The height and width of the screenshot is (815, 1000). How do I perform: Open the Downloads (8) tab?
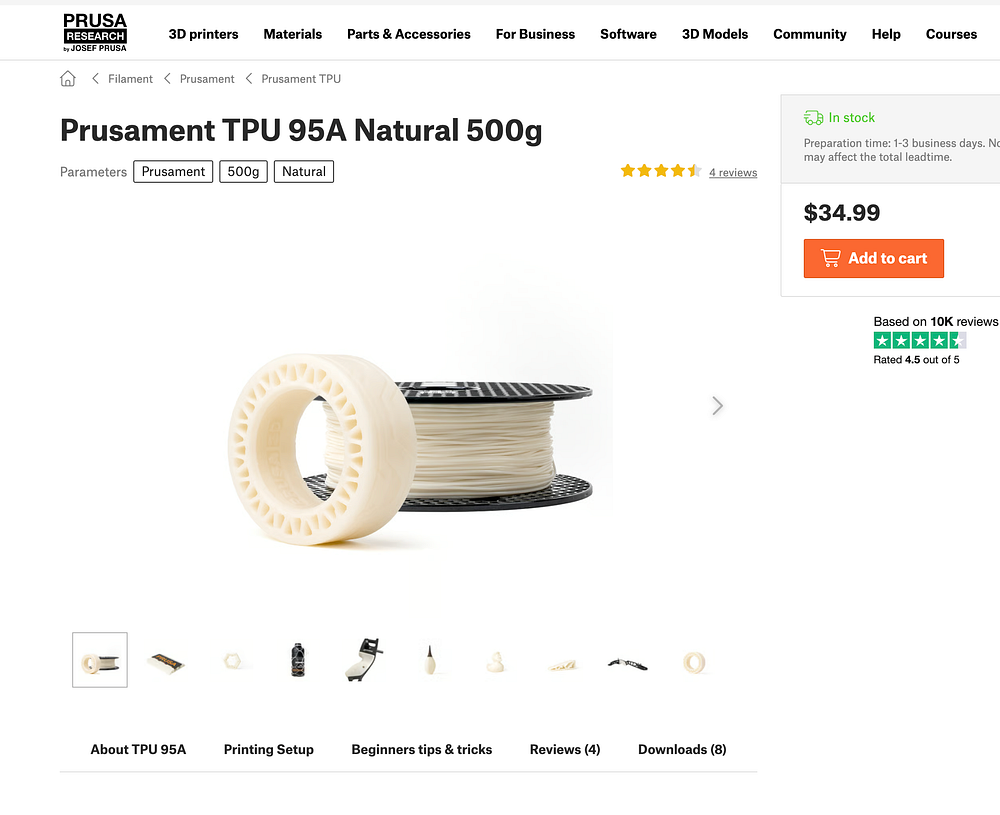pyautogui.click(x=682, y=749)
